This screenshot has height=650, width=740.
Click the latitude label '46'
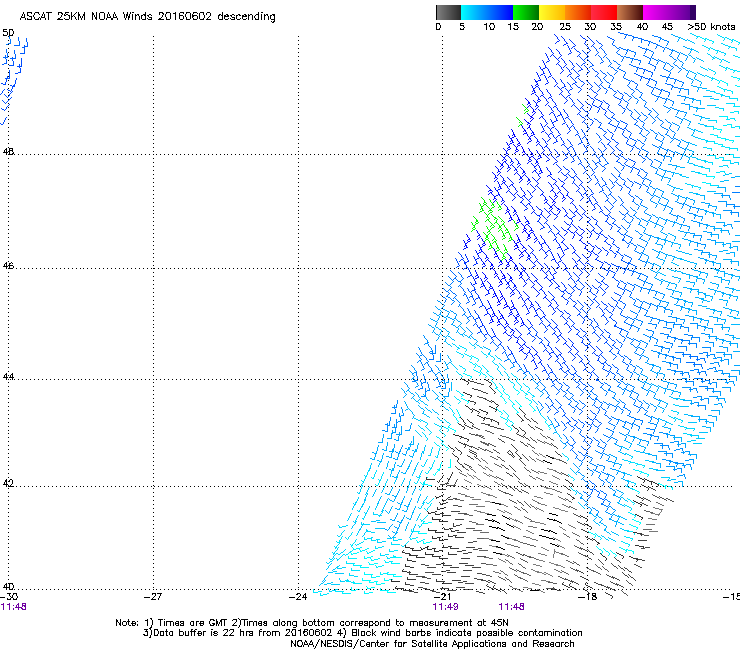coord(8,266)
